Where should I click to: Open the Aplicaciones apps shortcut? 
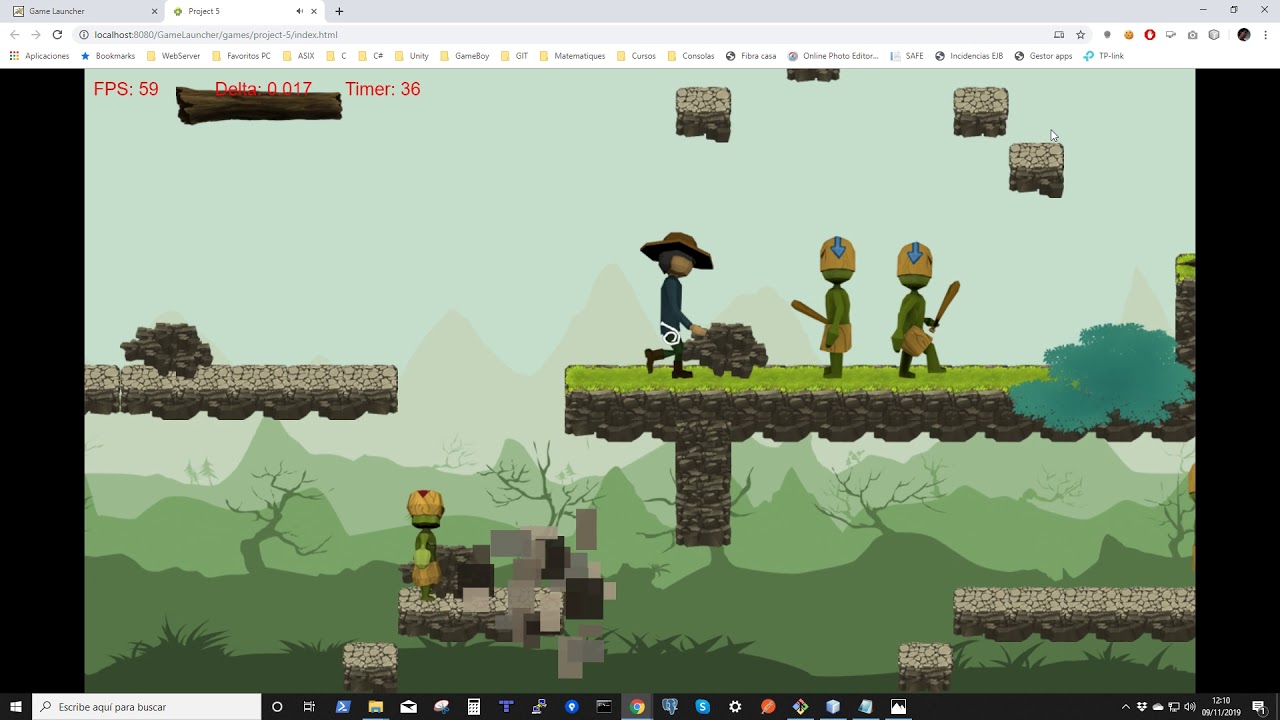39,56
